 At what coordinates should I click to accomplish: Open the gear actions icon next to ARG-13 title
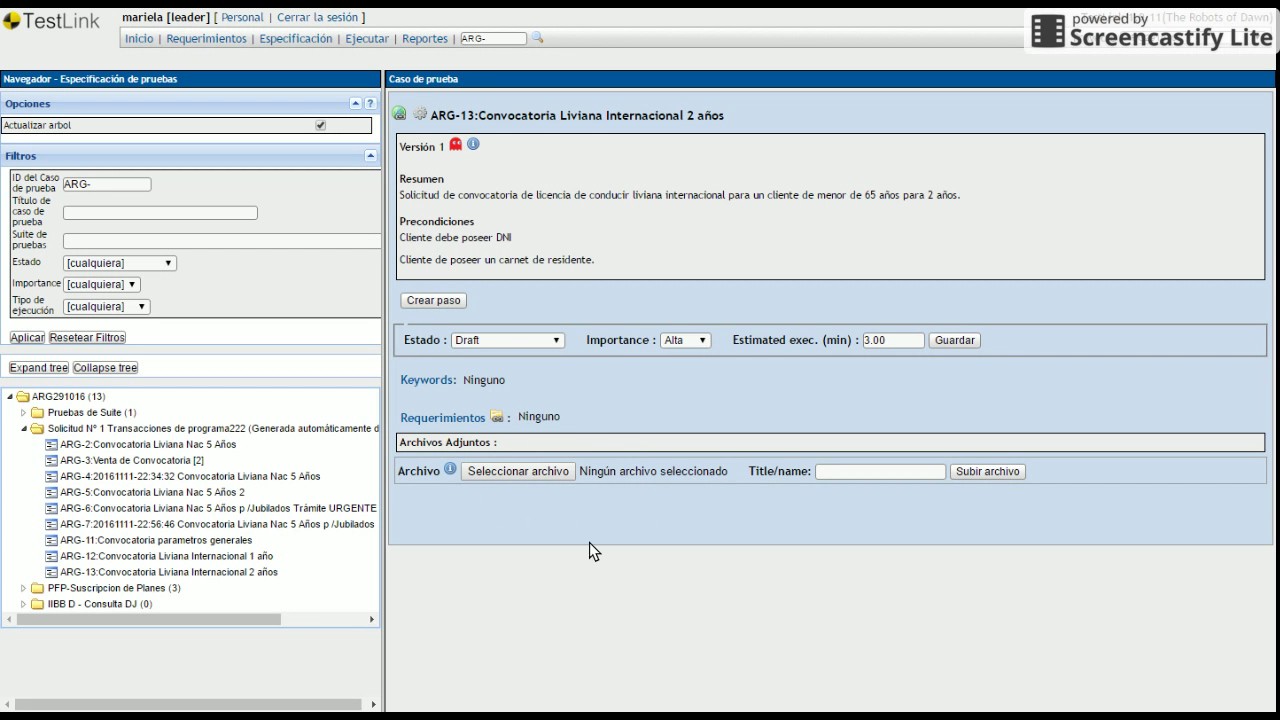click(420, 114)
